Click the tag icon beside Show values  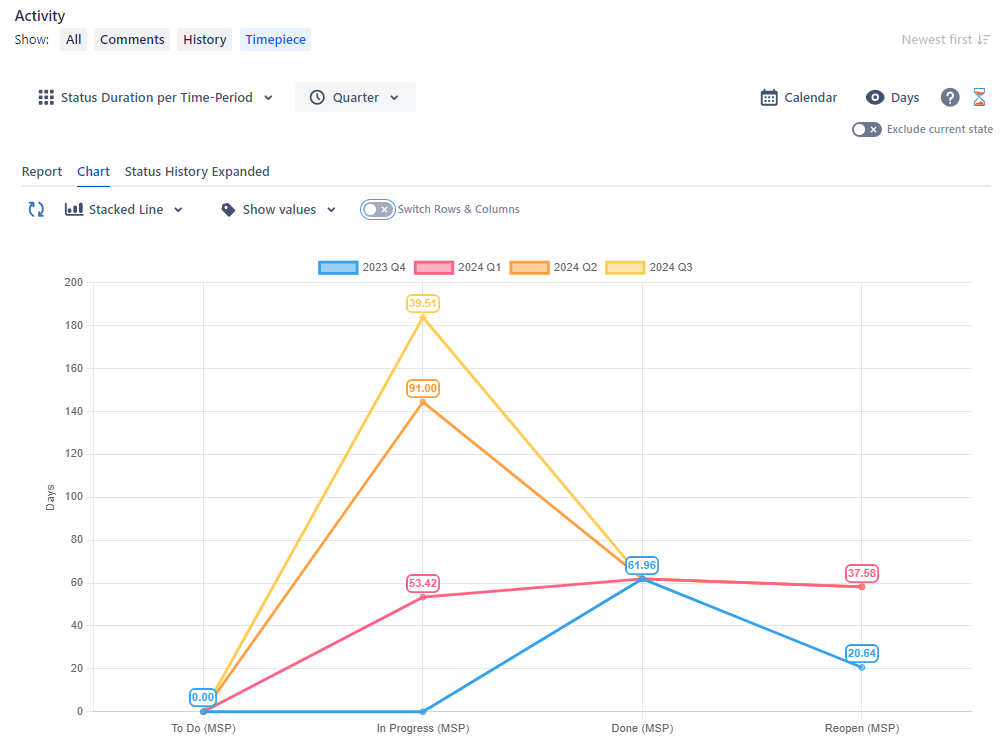click(229, 209)
